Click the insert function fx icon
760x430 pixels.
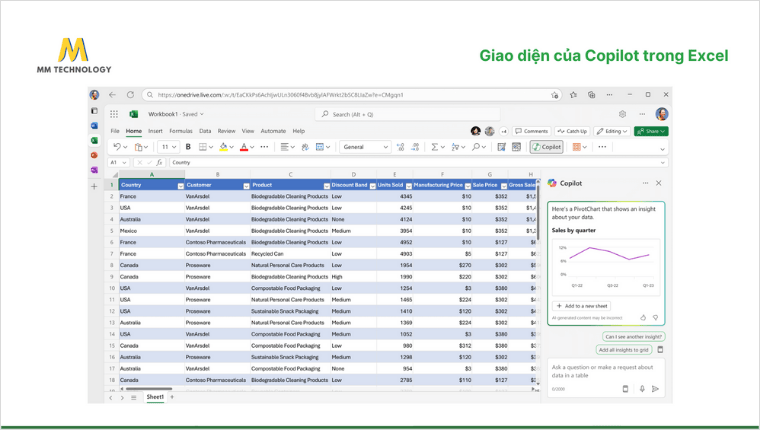coord(159,162)
